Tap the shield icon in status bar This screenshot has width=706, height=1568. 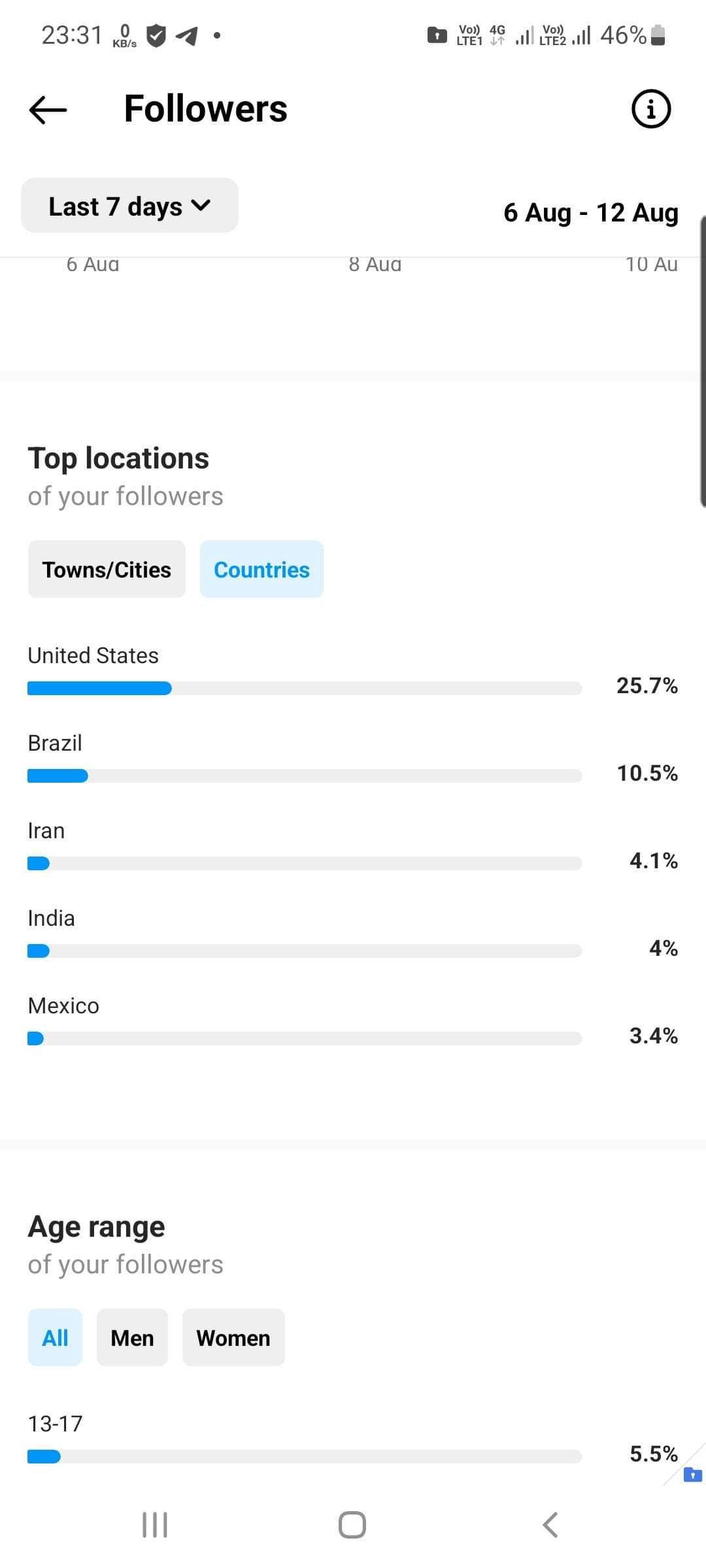pos(156,35)
